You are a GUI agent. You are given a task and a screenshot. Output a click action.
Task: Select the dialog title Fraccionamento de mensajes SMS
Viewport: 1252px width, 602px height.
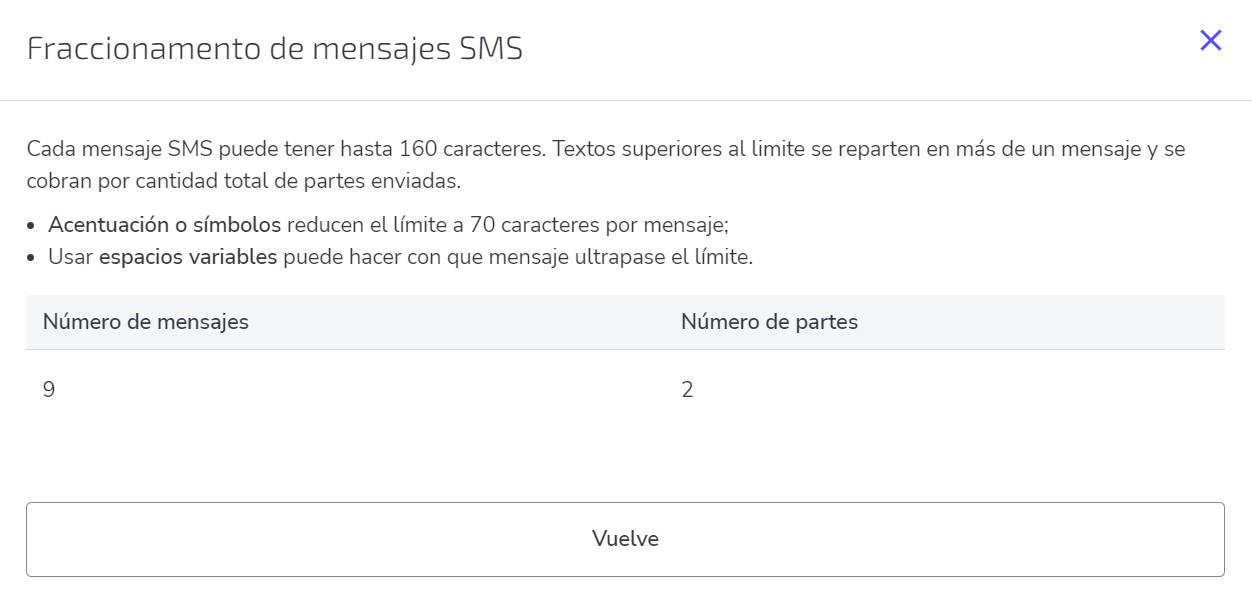[276, 46]
